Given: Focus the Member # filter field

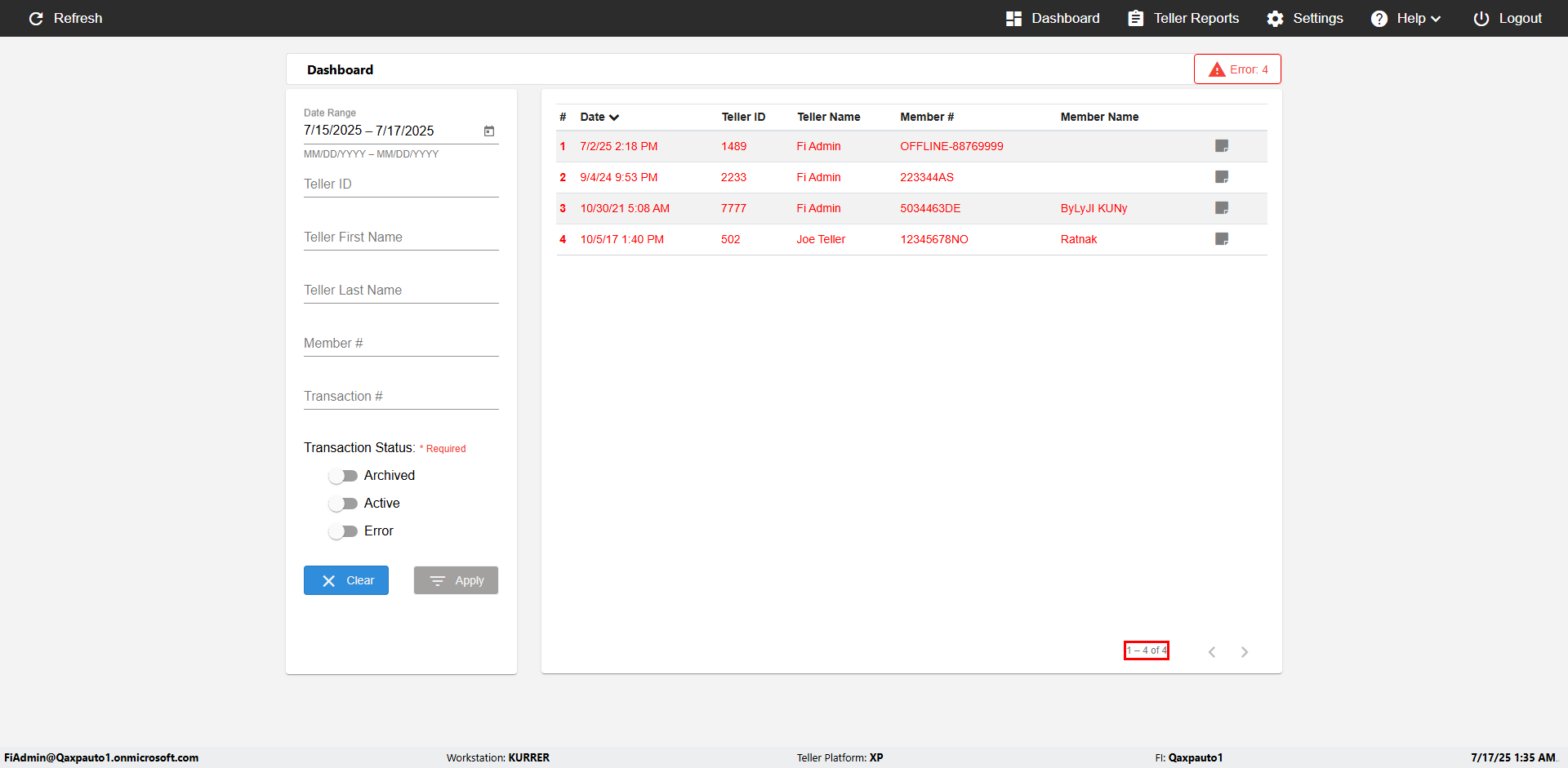Looking at the screenshot, I should pyautogui.click(x=401, y=344).
